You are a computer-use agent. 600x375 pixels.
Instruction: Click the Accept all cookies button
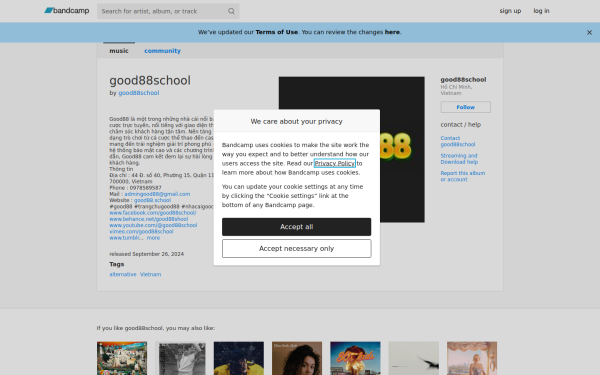297,227
